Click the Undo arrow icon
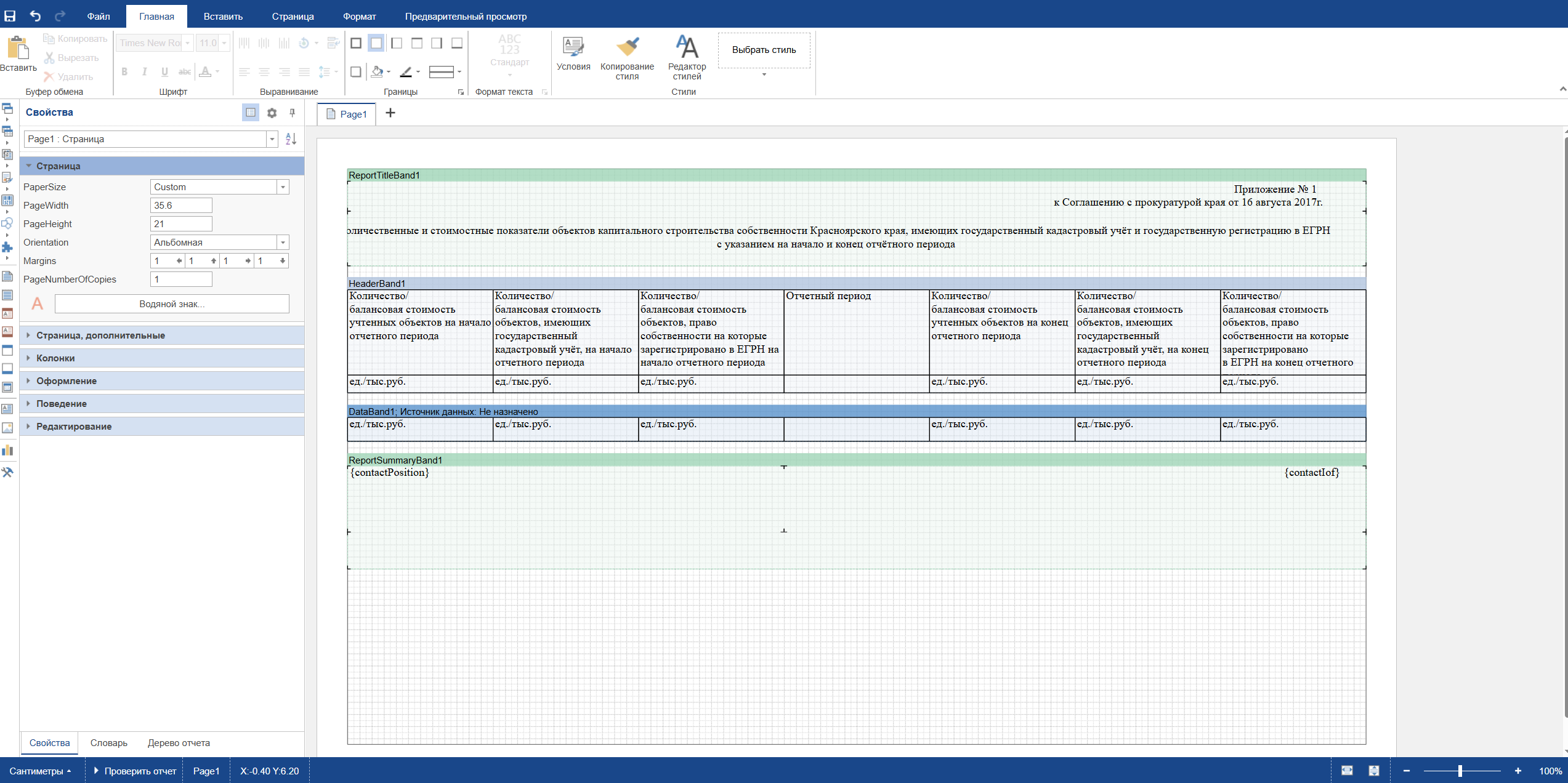 coord(35,16)
